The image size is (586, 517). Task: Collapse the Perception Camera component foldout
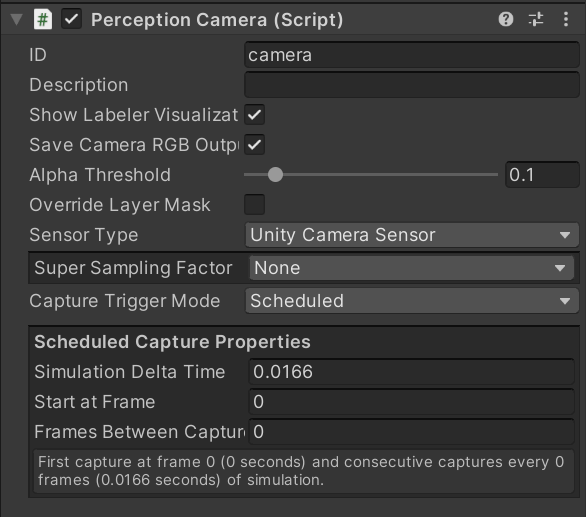click(16, 19)
